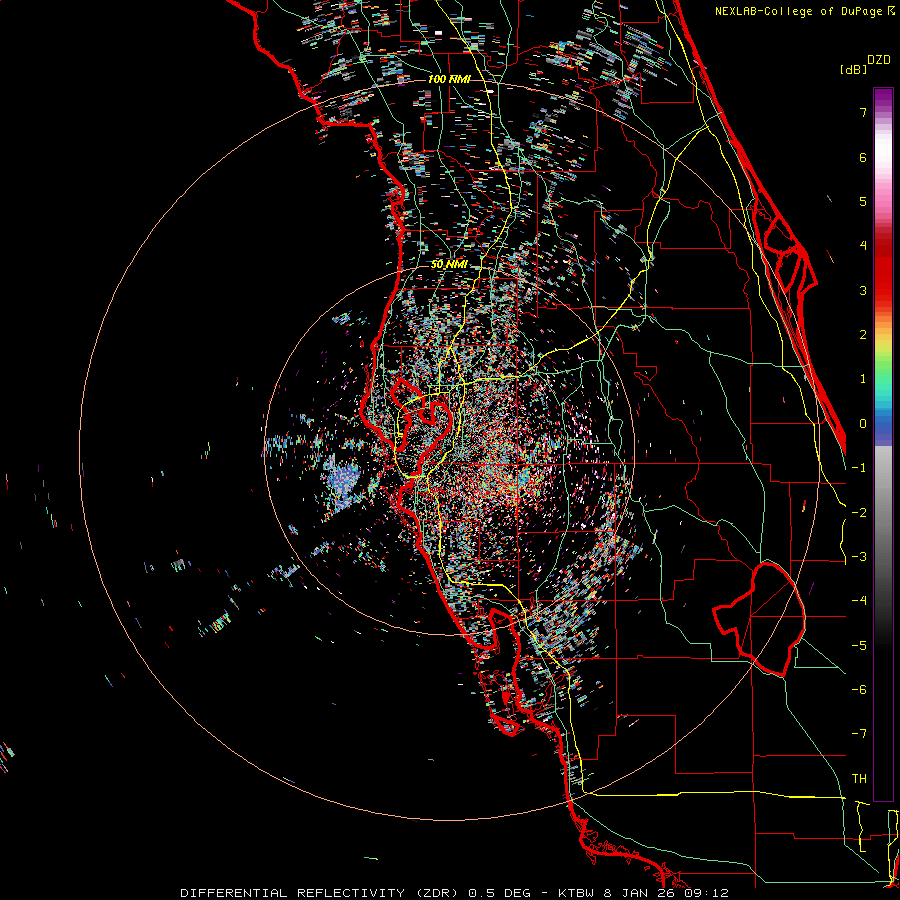Click the '100 NMI' range ring label

(449, 79)
